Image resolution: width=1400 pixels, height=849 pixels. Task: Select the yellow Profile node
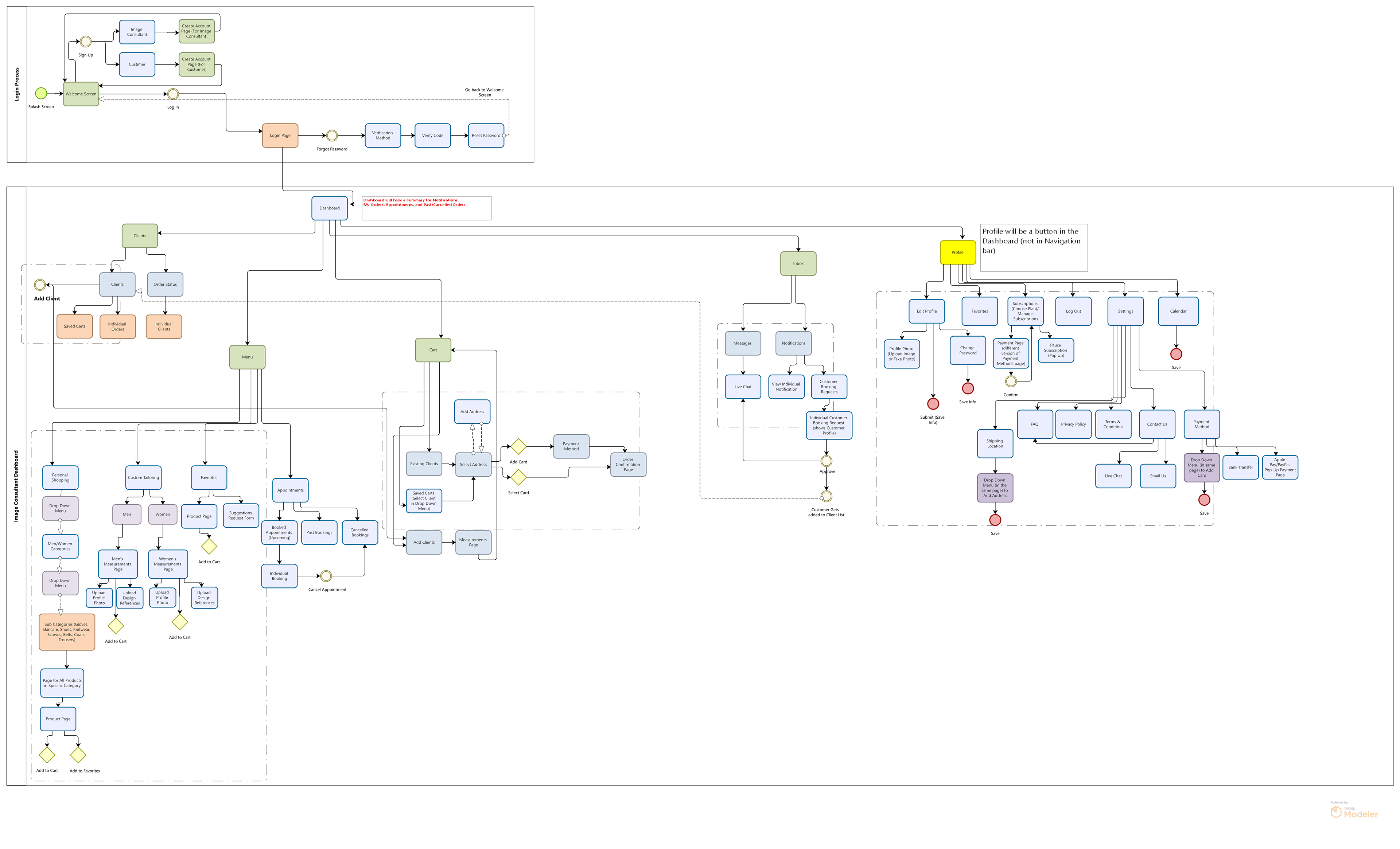tap(958, 252)
